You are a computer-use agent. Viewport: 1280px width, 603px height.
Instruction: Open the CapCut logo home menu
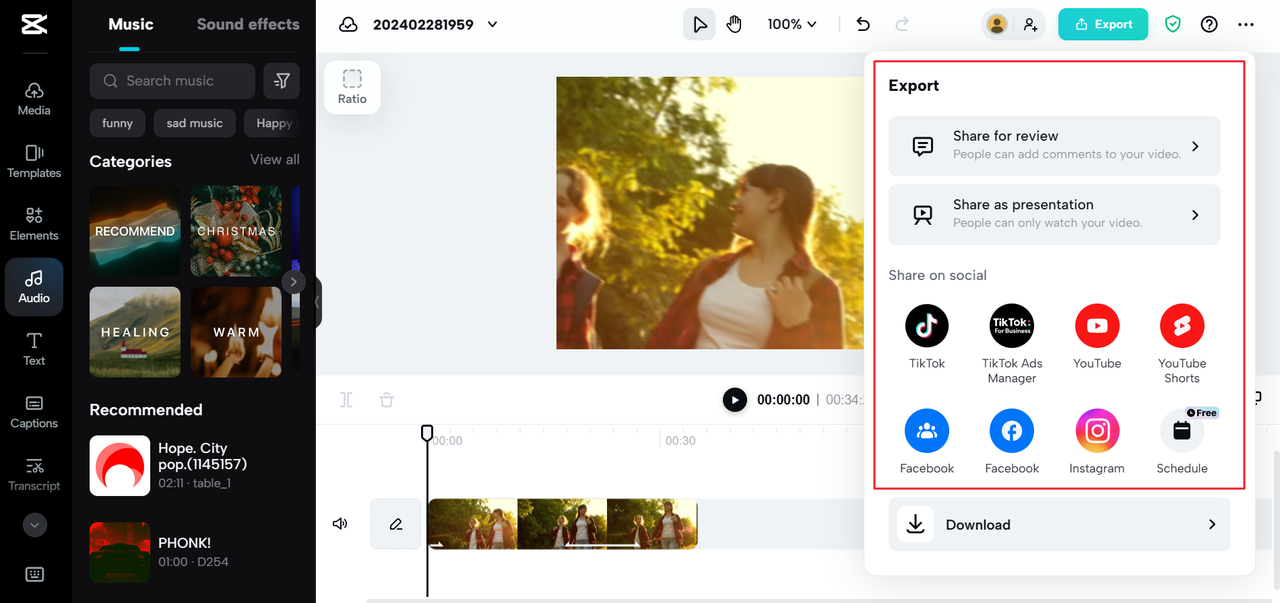point(34,24)
